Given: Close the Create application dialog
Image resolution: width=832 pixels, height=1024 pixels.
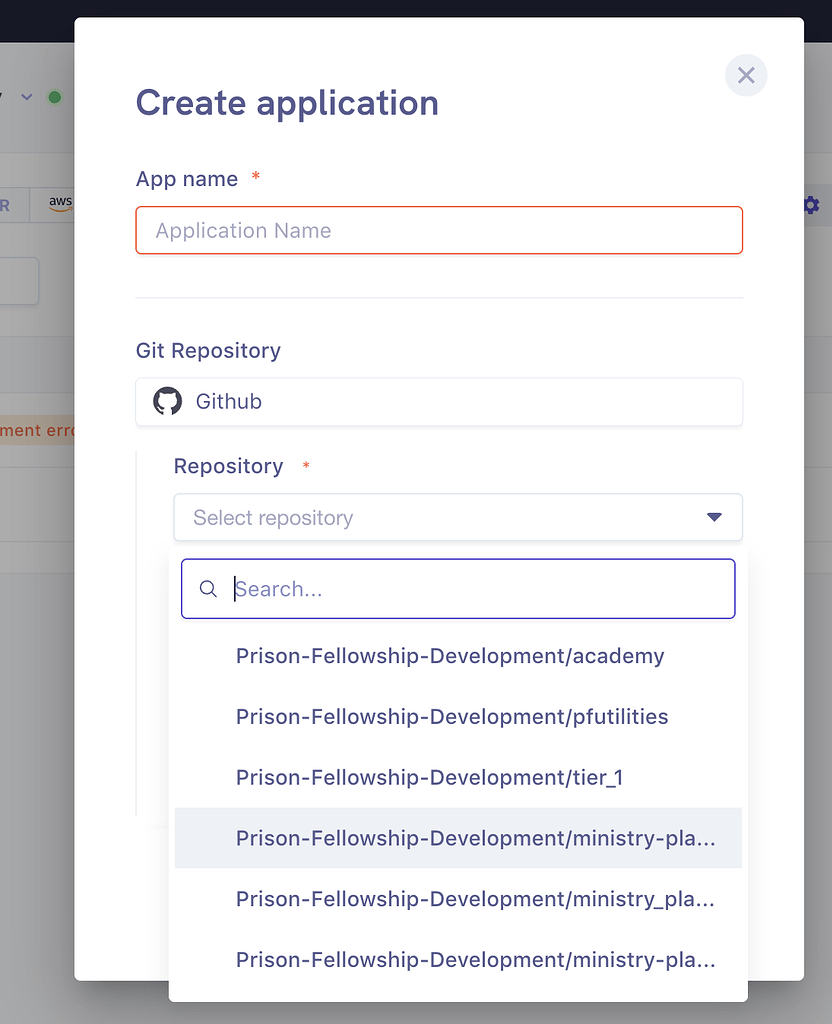Looking at the screenshot, I should 746,75.
